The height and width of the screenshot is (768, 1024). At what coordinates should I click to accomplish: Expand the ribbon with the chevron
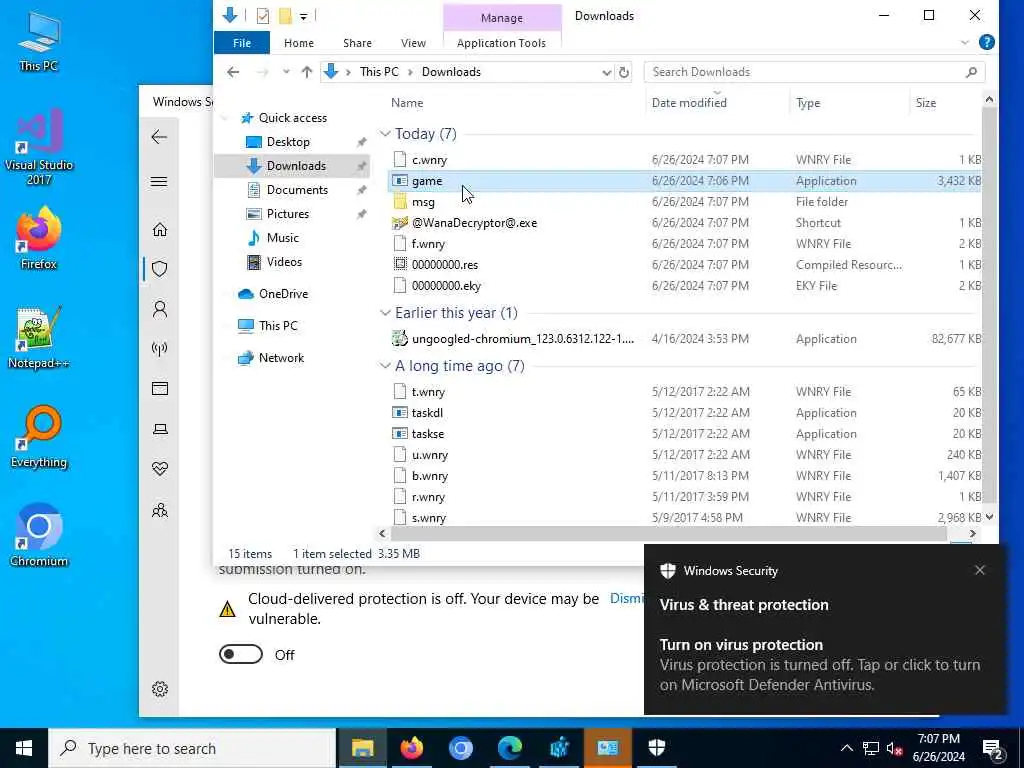965,42
